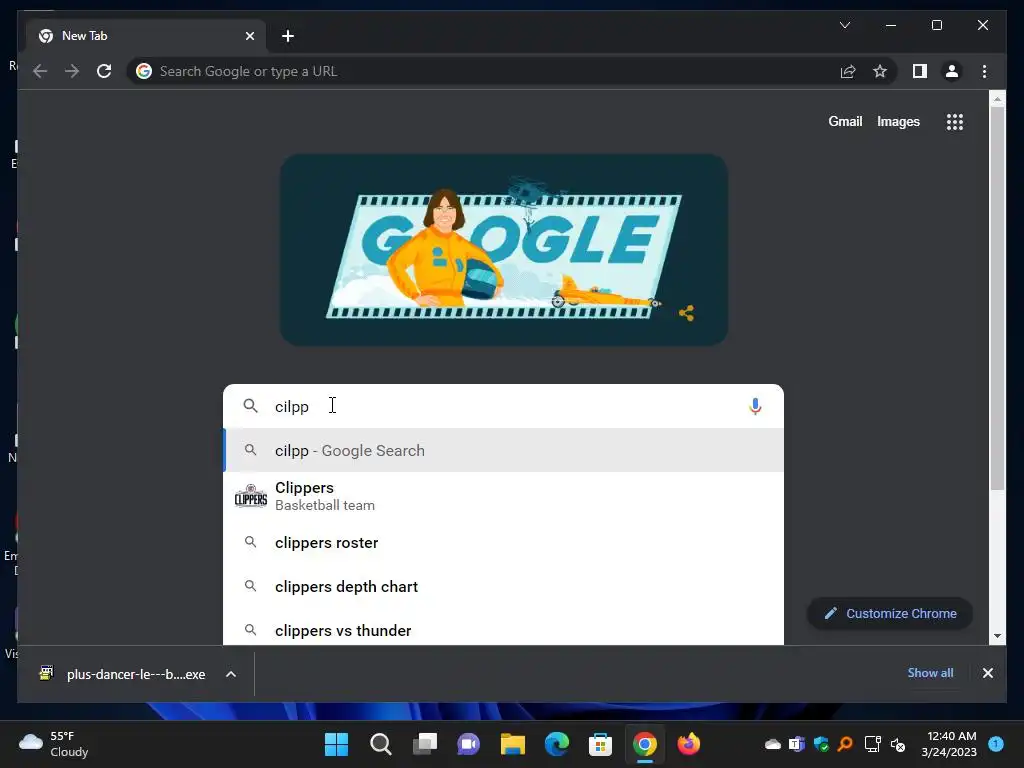Click the Share this page icon
Screen dimensions: 1024x768
(x=848, y=71)
